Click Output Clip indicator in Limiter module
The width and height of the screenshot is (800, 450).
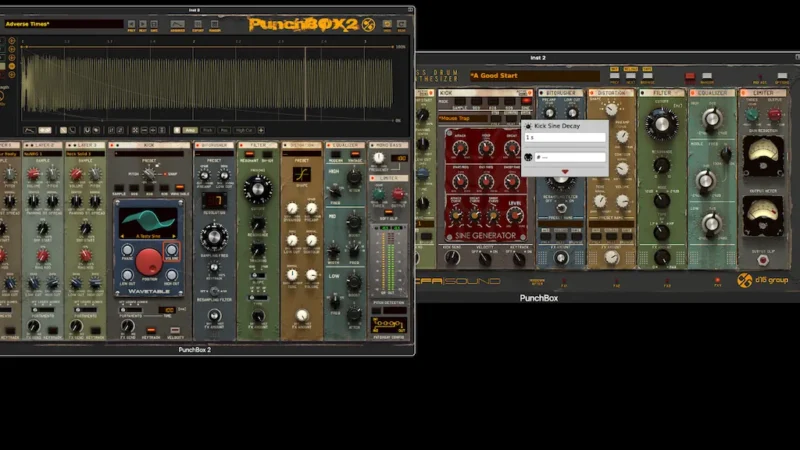(763, 261)
